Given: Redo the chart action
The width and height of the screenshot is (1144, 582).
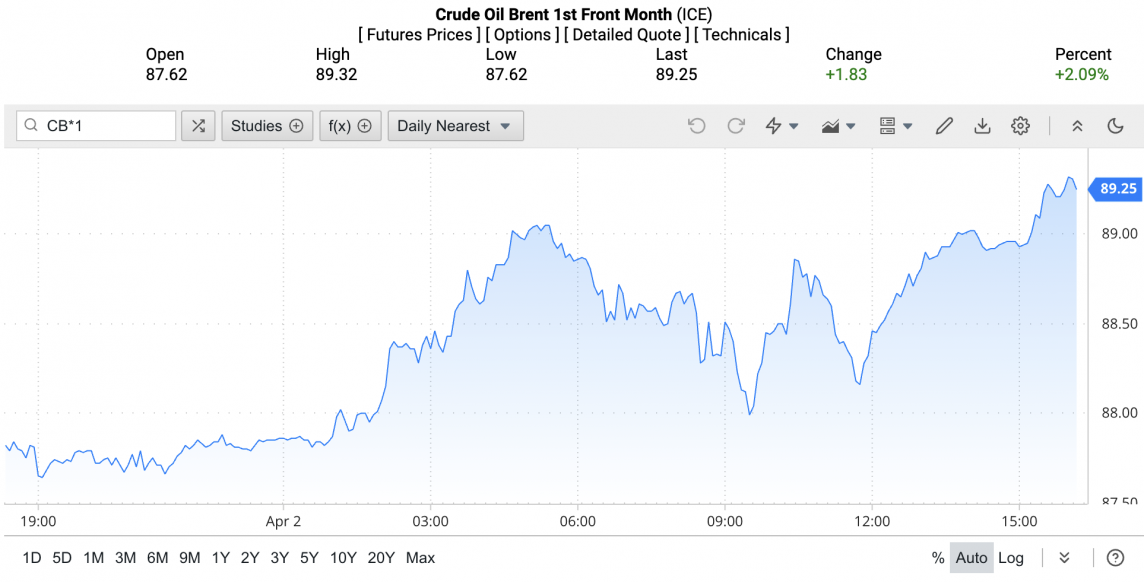Looking at the screenshot, I should (x=736, y=126).
